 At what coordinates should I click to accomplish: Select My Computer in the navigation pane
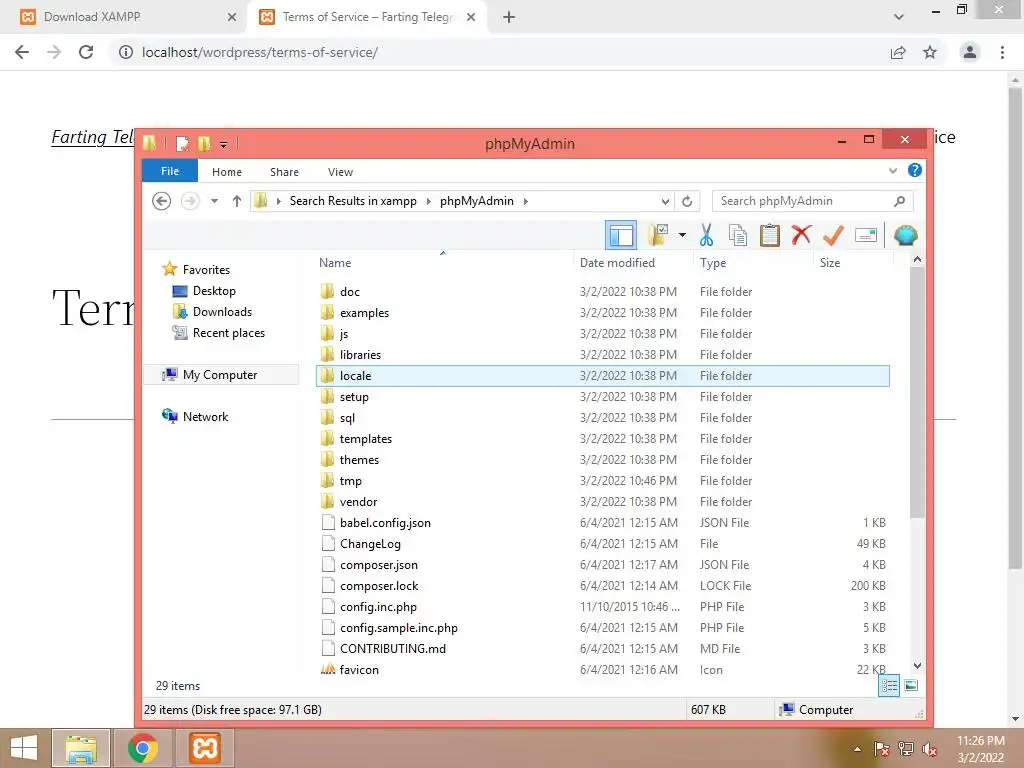click(221, 375)
